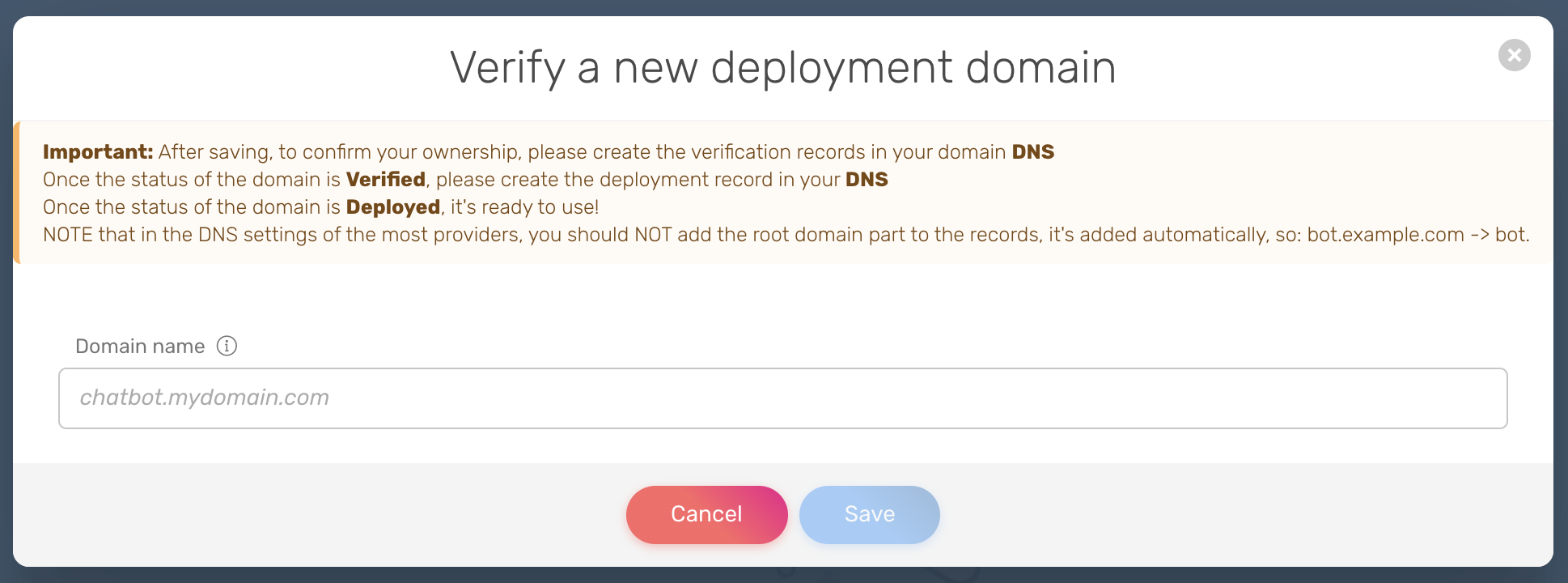Click the line about 'Deployed' status
Viewport: 1568px width, 583px height.
pyautogui.click(x=320, y=207)
